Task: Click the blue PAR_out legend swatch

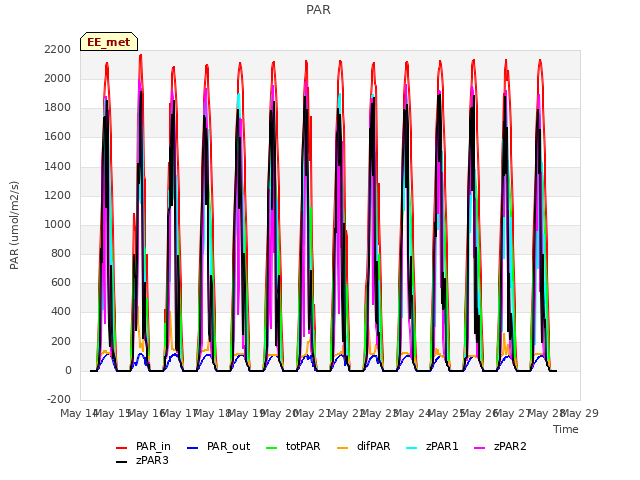Action: (192, 448)
